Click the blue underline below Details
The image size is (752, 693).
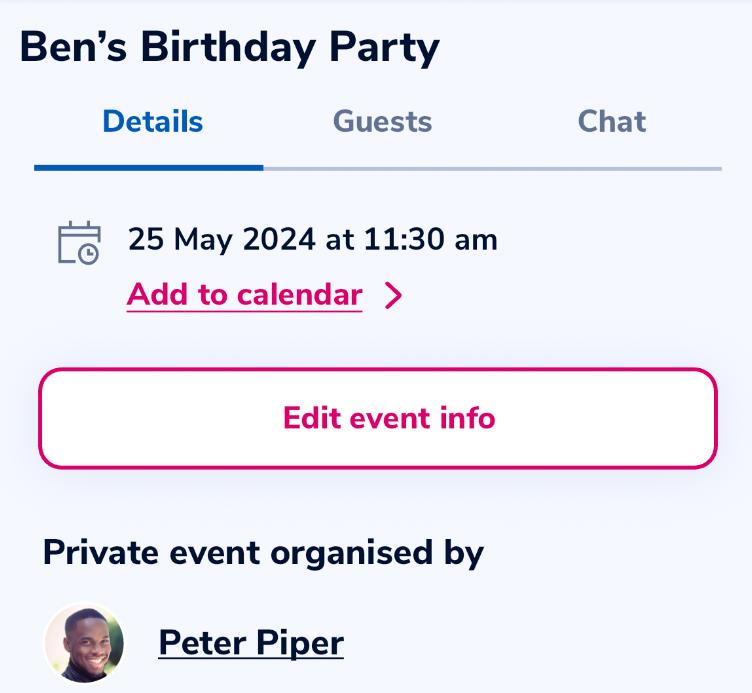[x=149, y=168]
